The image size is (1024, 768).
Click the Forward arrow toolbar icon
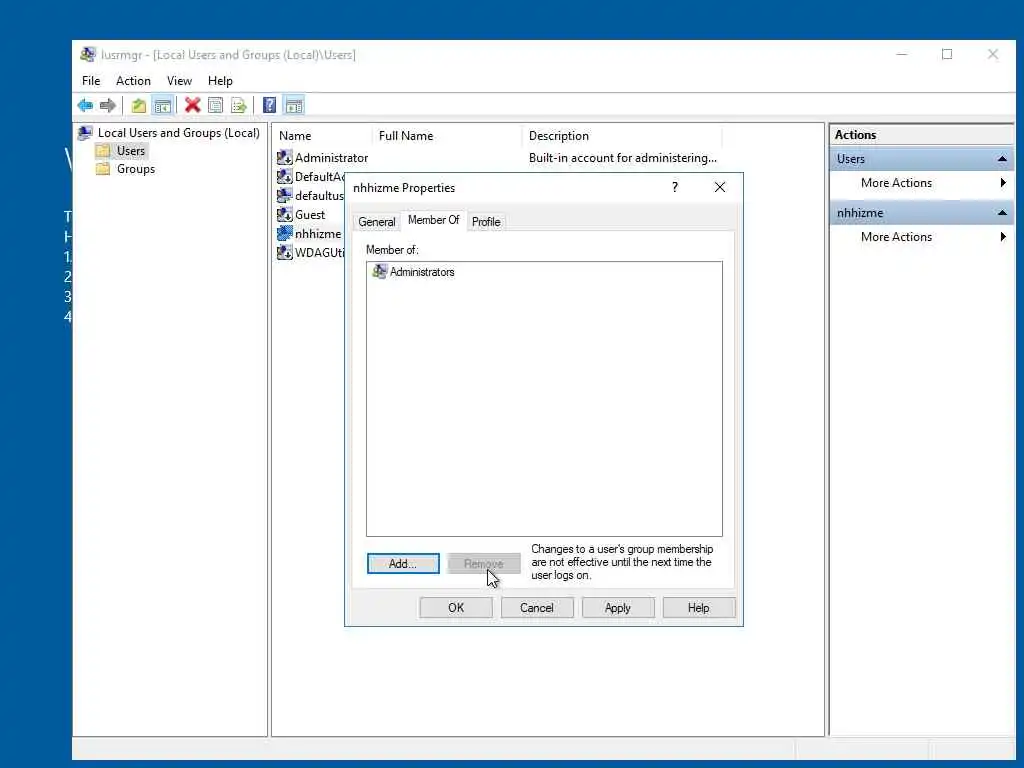point(108,105)
